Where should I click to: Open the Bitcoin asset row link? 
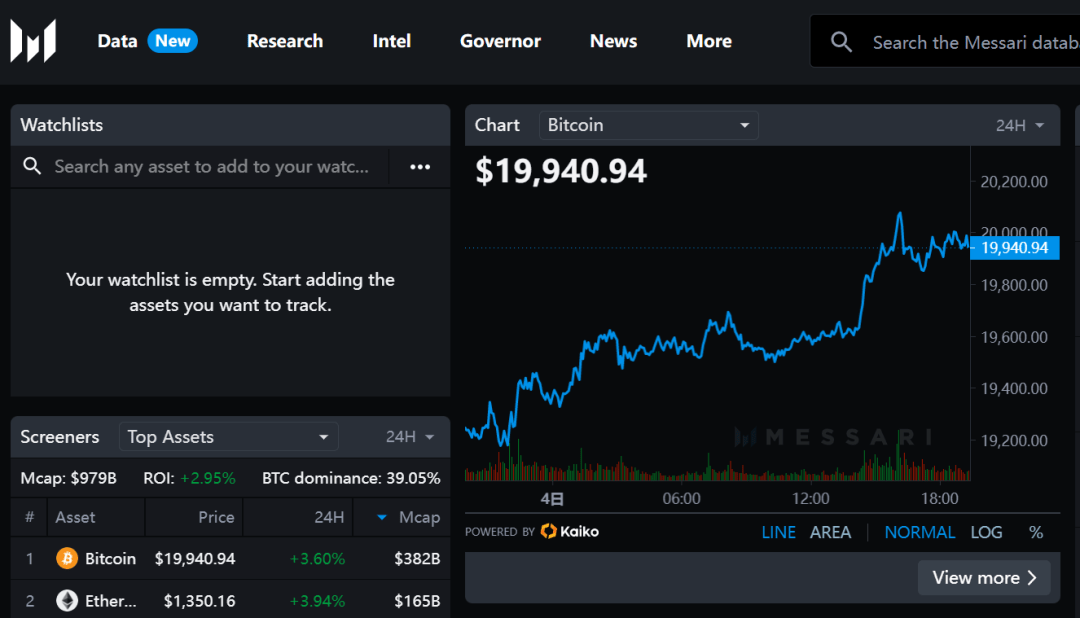110,558
